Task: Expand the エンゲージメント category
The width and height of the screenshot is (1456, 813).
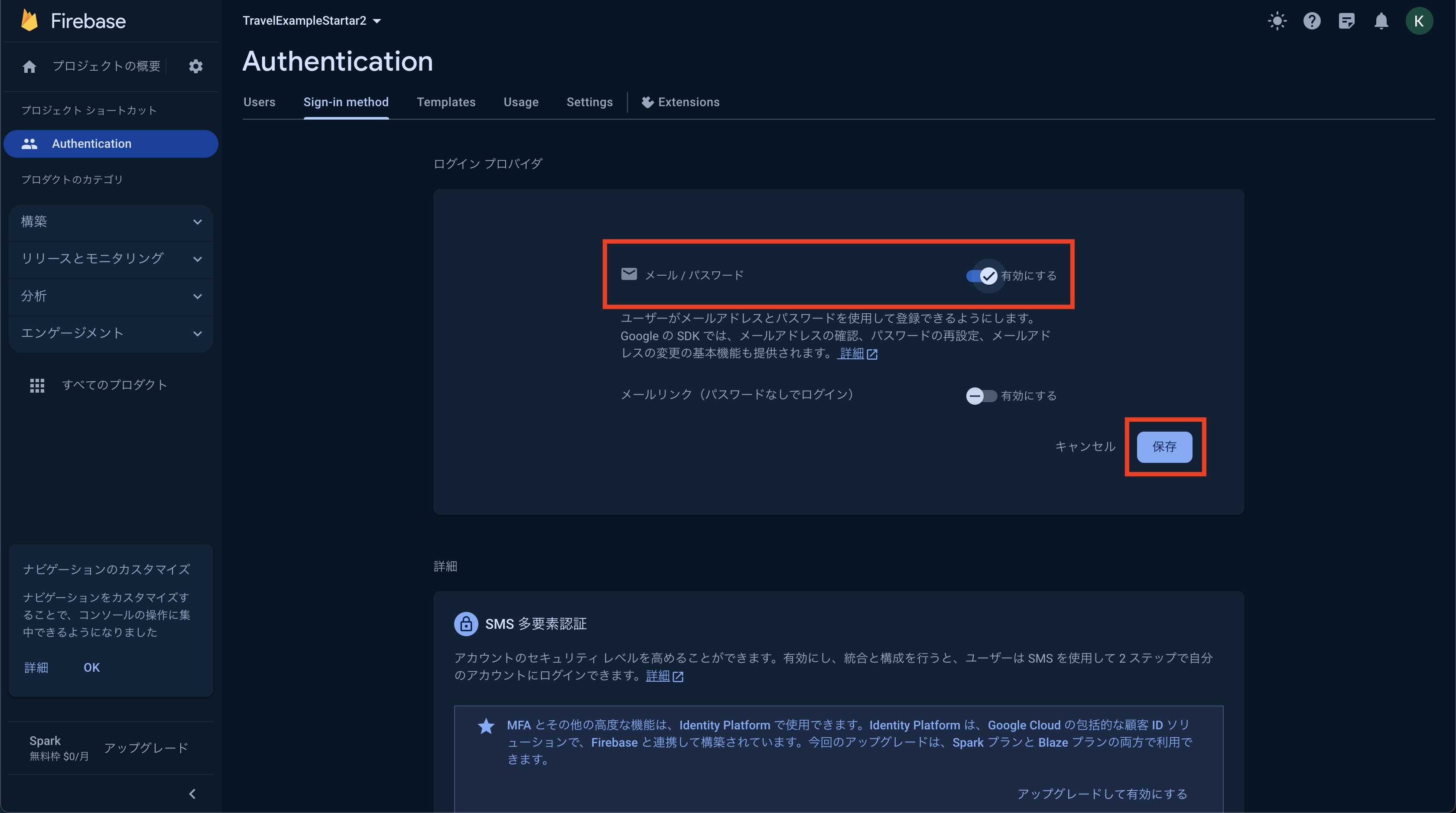Action: pyautogui.click(x=111, y=333)
